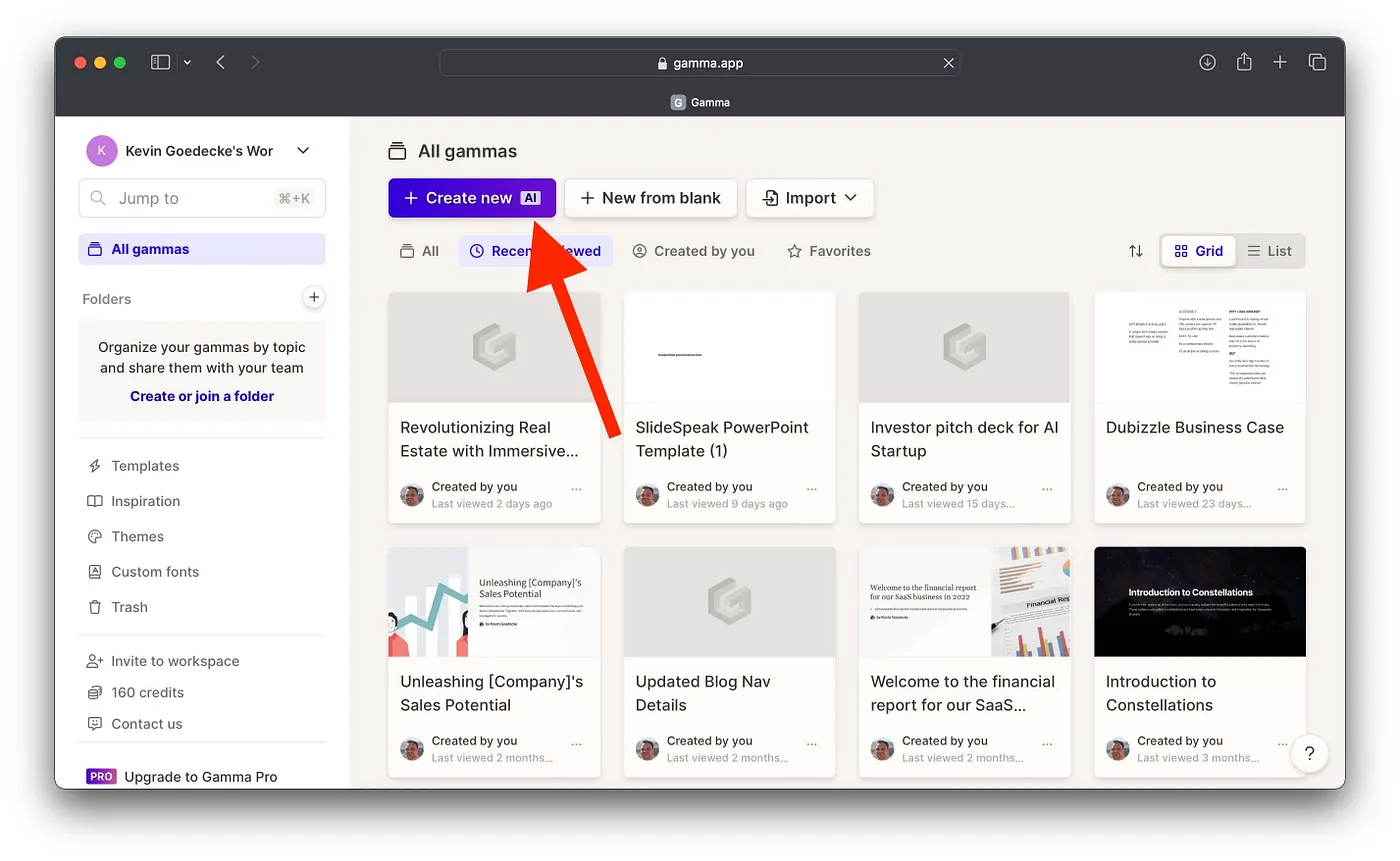Switch to List view
This screenshot has width=1400, height=861.
[x=1270, y=251]
